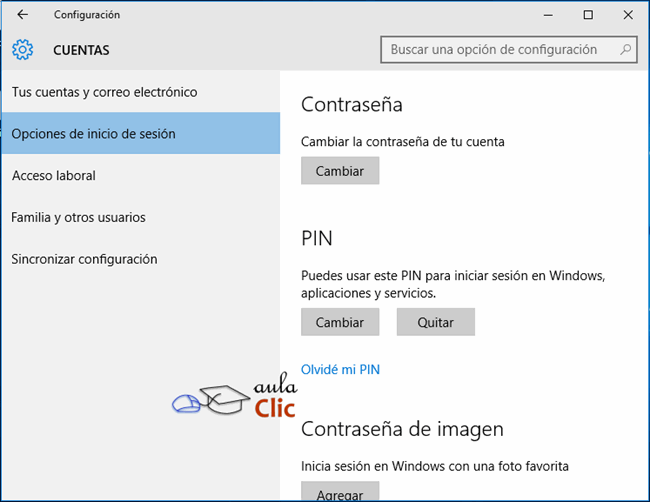Click Quitar to remove the PIN

(435, 322)
